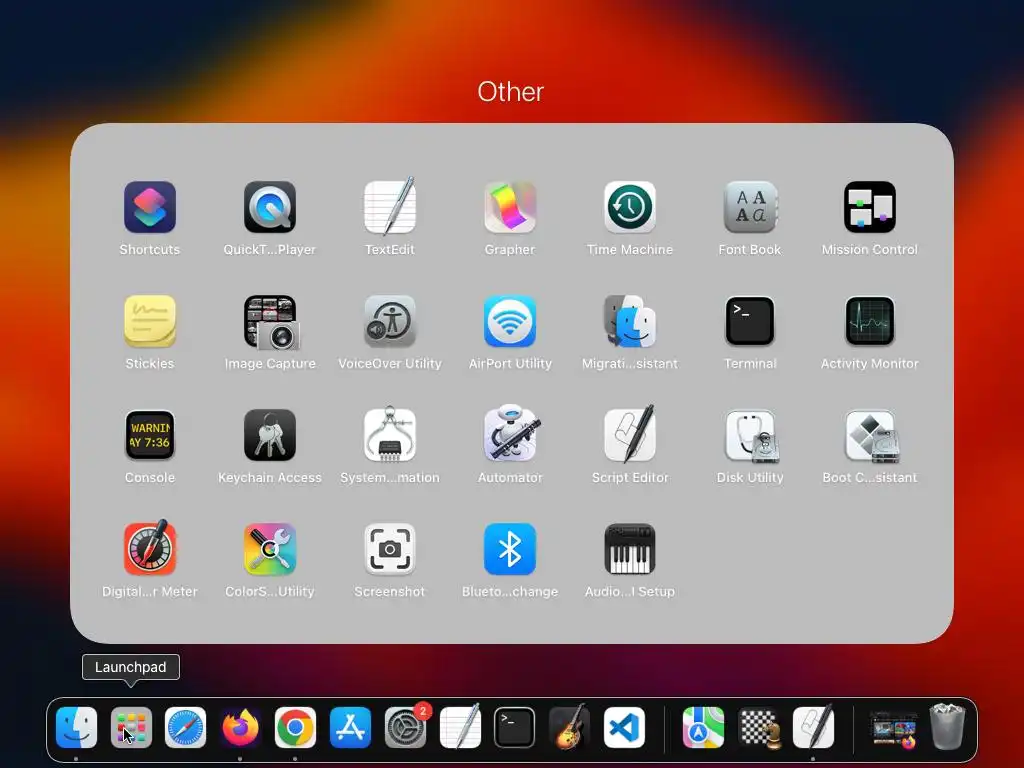Open the Console app
Image resolution: width=1024 pixels, height=768 pixels.
tap(150, 435)
